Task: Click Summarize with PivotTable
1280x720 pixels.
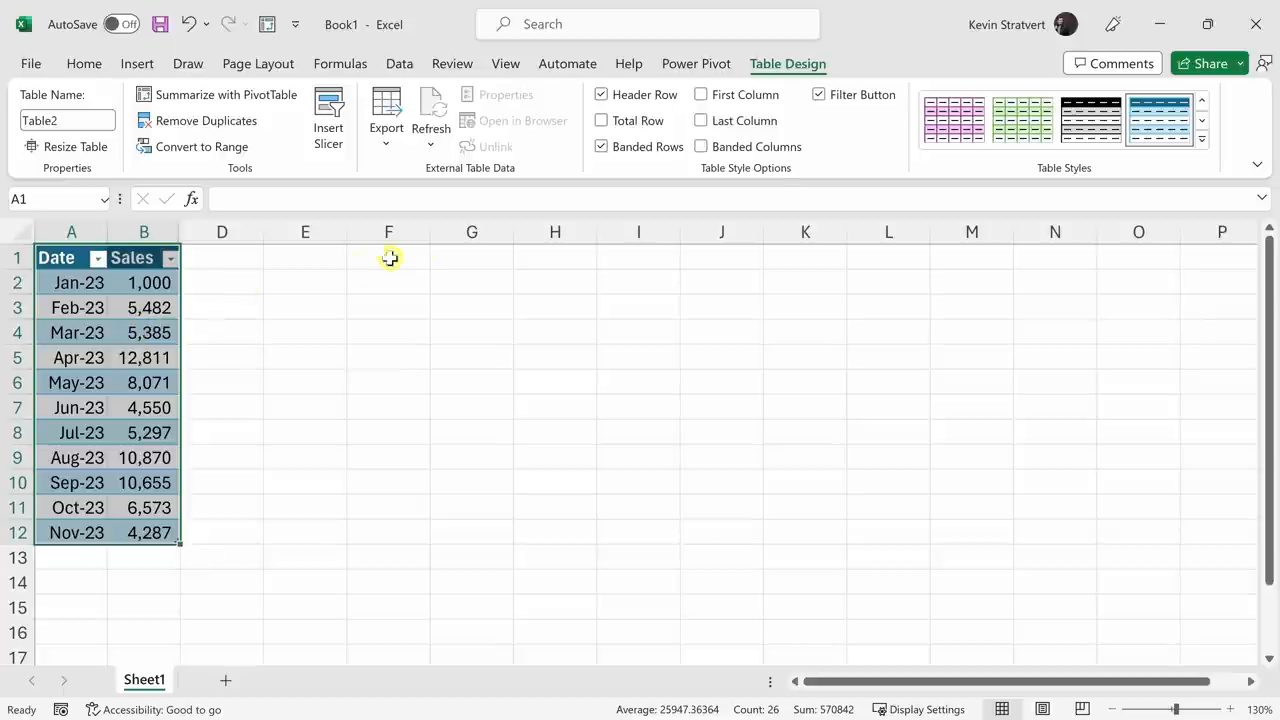Action: click(x=217, y=94)
